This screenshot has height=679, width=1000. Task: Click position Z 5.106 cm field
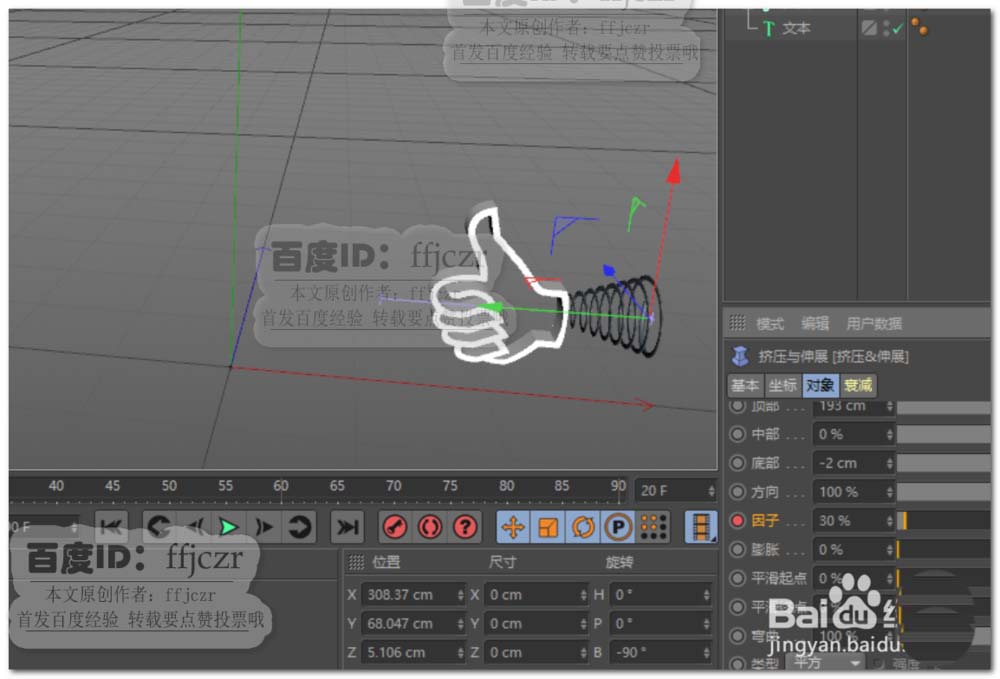pyautogui.click(x=413, y=652)
